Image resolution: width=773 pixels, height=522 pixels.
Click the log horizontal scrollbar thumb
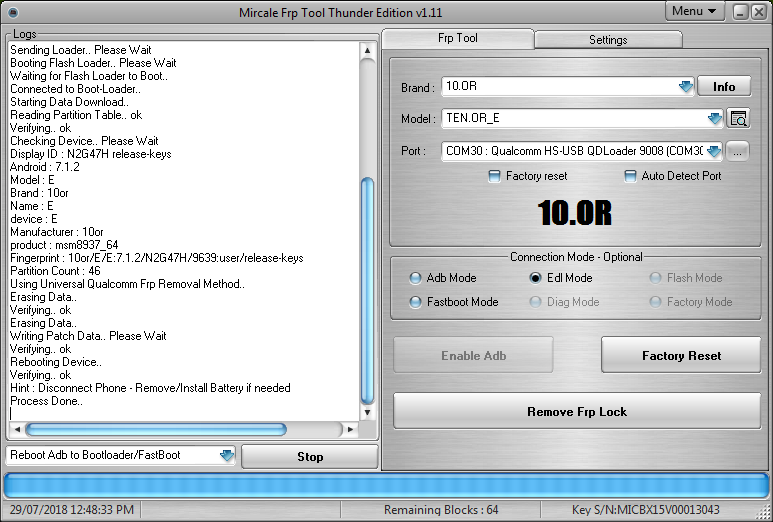point(156,429)
